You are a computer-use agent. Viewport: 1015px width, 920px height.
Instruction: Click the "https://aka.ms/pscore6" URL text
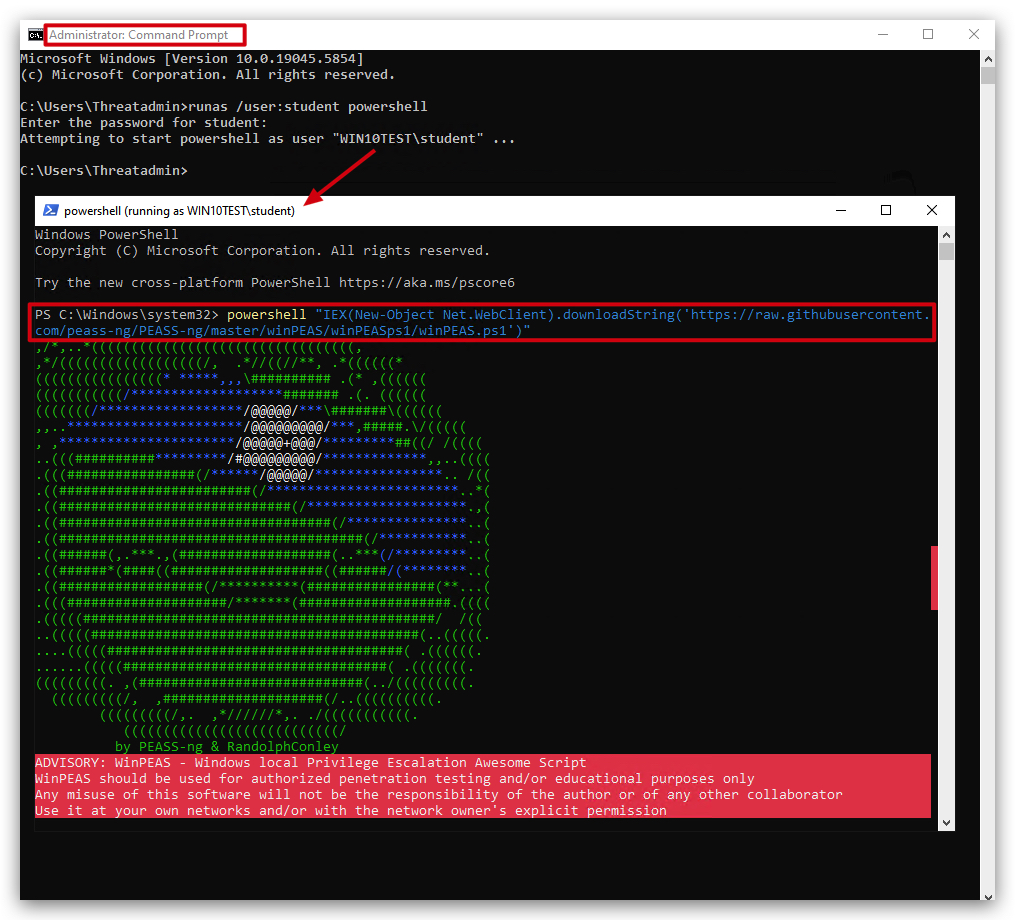click(427, 283)
